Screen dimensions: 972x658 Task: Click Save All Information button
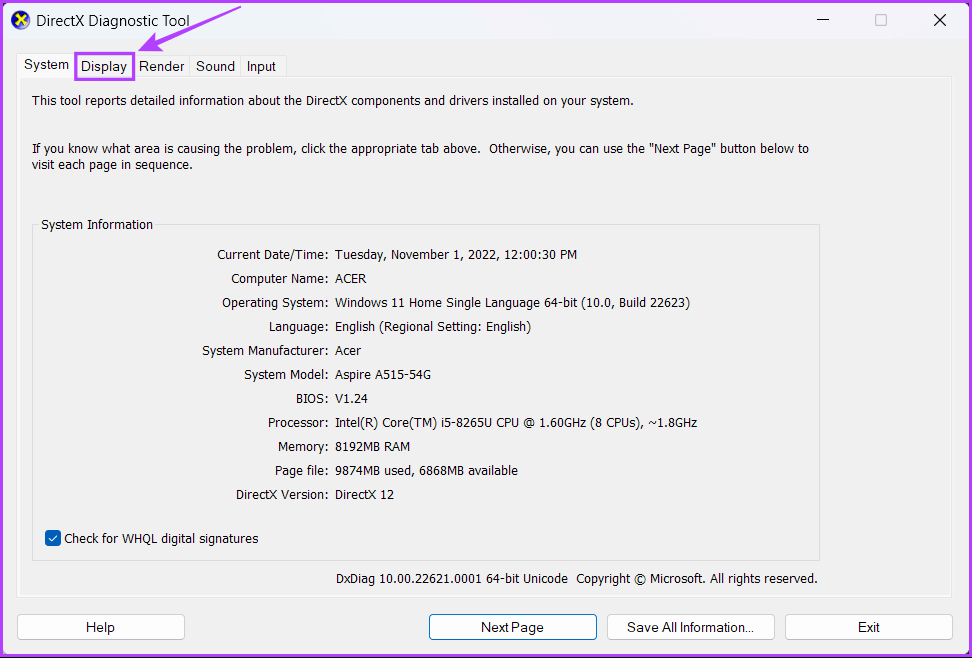[691, 627]
